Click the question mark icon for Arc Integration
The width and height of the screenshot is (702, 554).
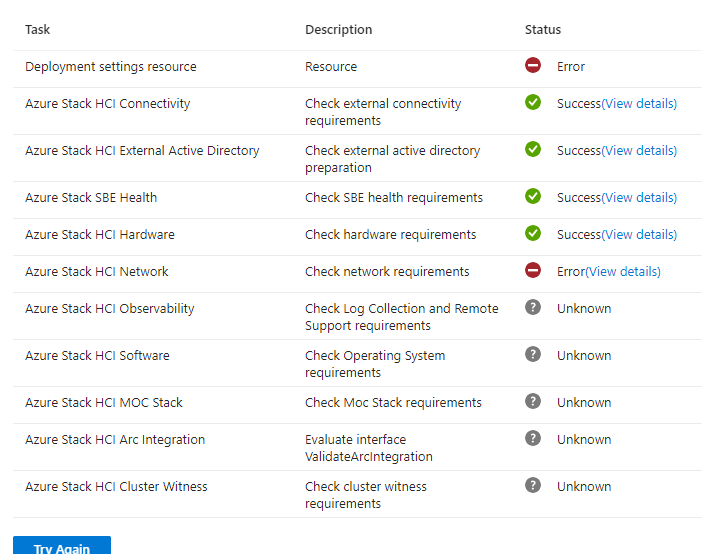pyautogui.click(x=533, y=438)
